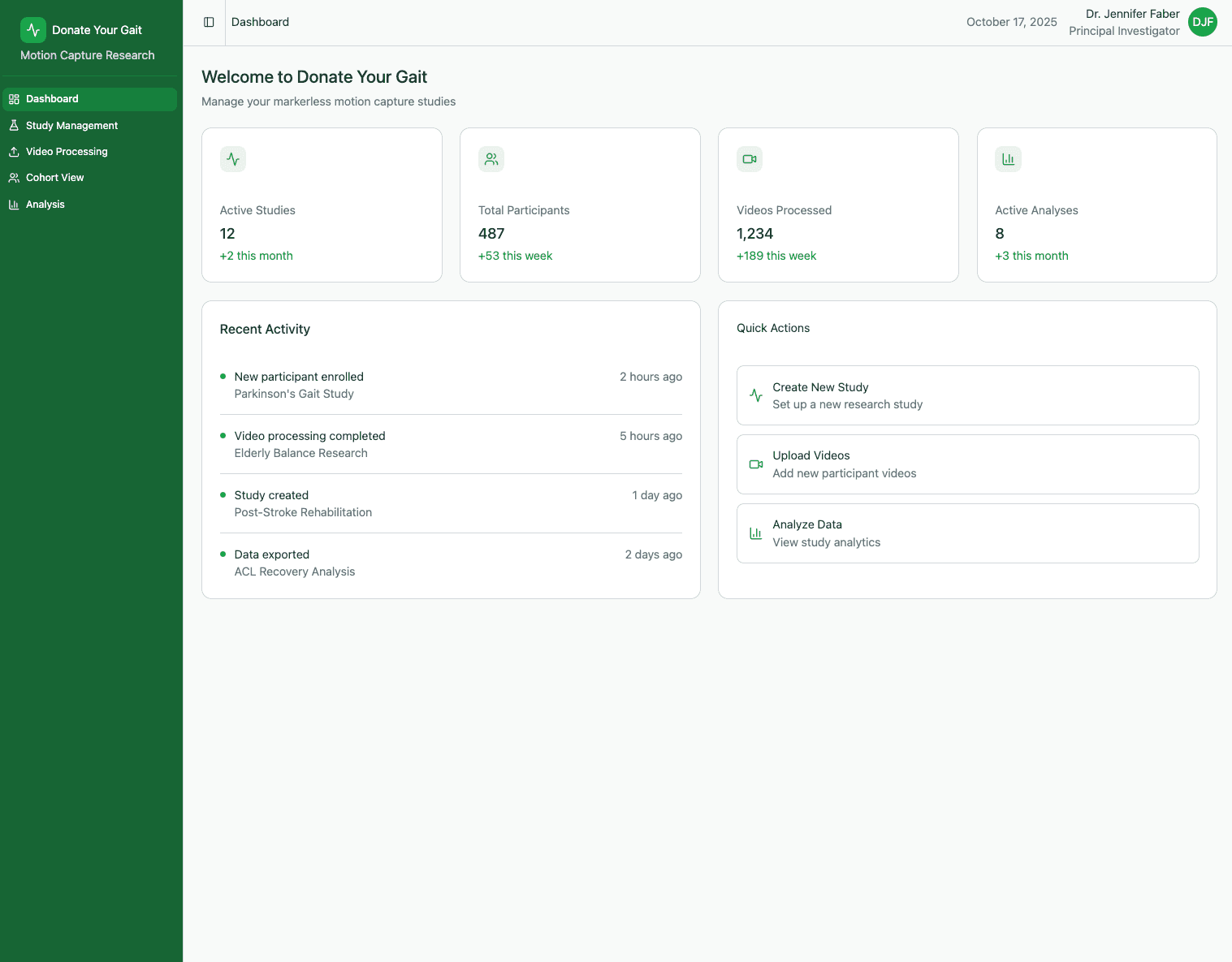Image resolution: width=1232 pixels, height=962 pixels.
Task: Select the Cohort View people icon
Action: (x=13, y=177)
